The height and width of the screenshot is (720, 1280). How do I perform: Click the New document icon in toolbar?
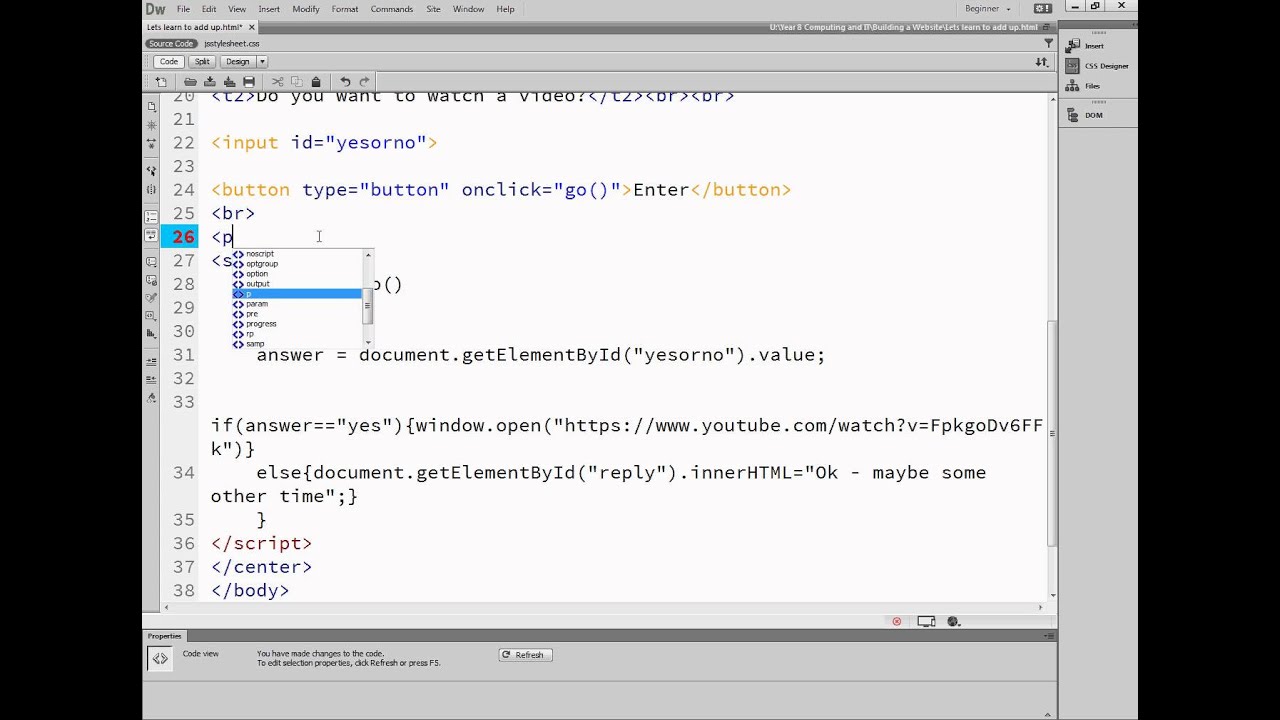tap(161, 82)
